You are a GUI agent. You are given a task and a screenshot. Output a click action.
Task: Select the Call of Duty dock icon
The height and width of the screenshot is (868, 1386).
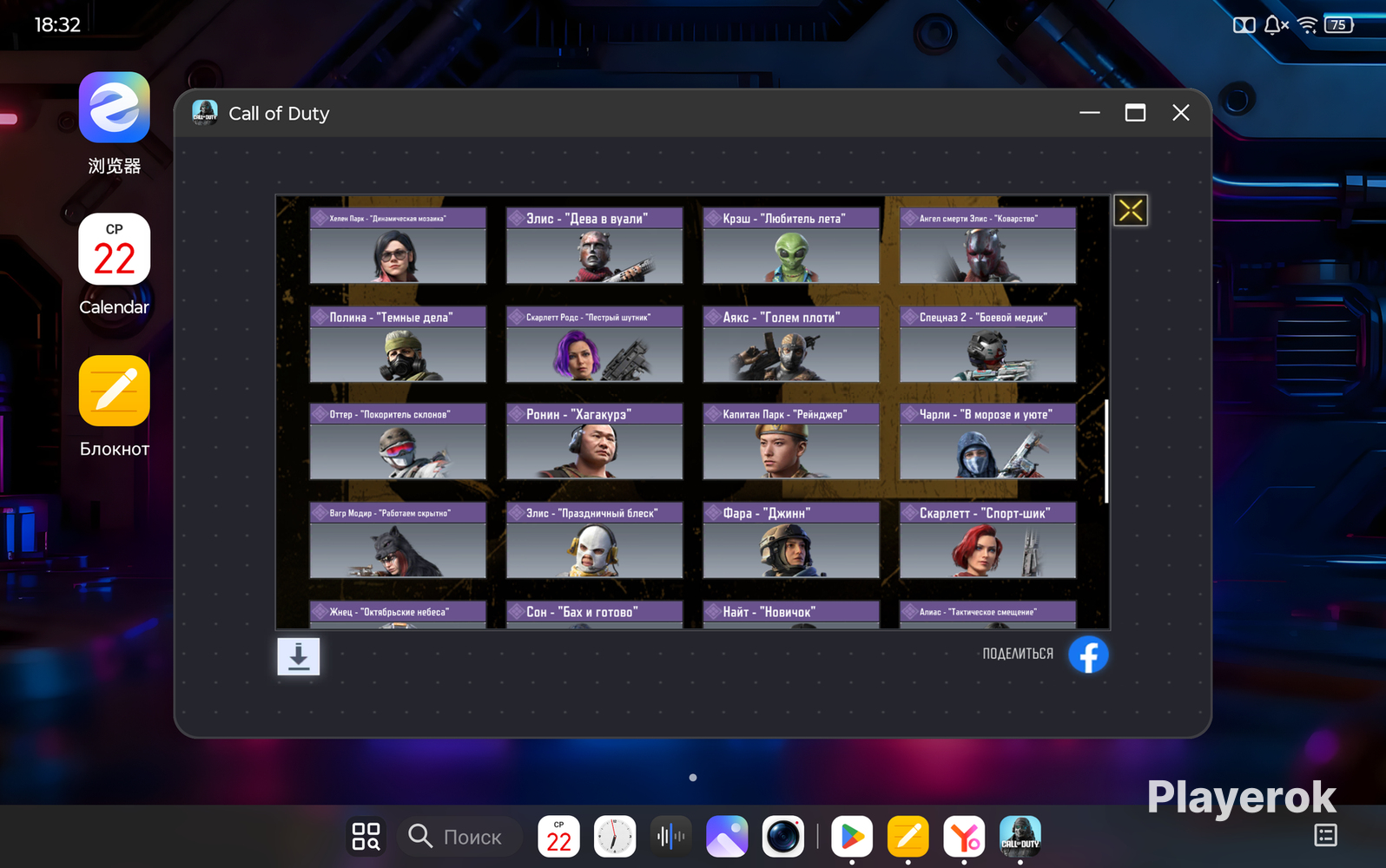pyautogui.click(x=1020, y=837)
